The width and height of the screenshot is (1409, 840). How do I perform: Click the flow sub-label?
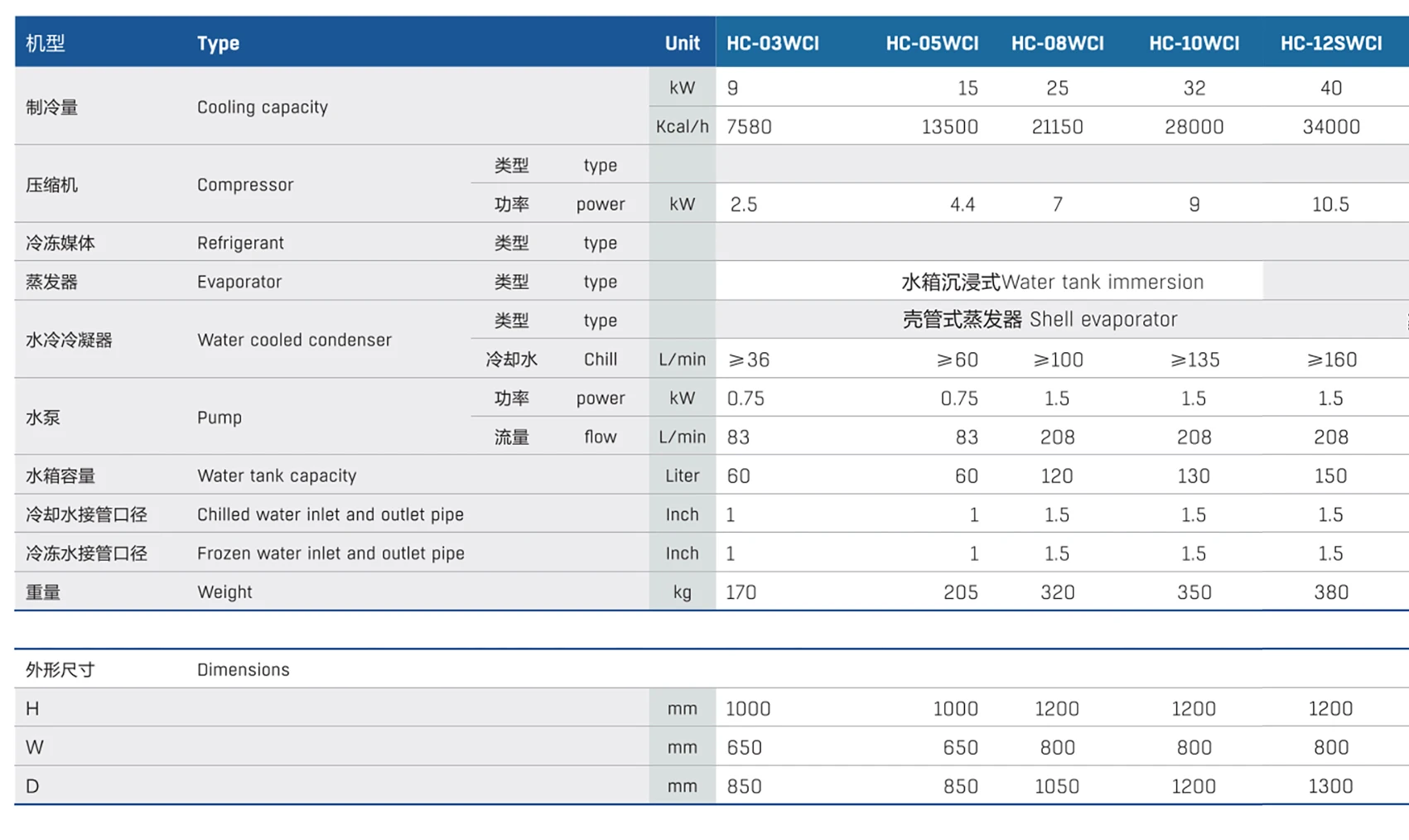click(x=600, y=437)
